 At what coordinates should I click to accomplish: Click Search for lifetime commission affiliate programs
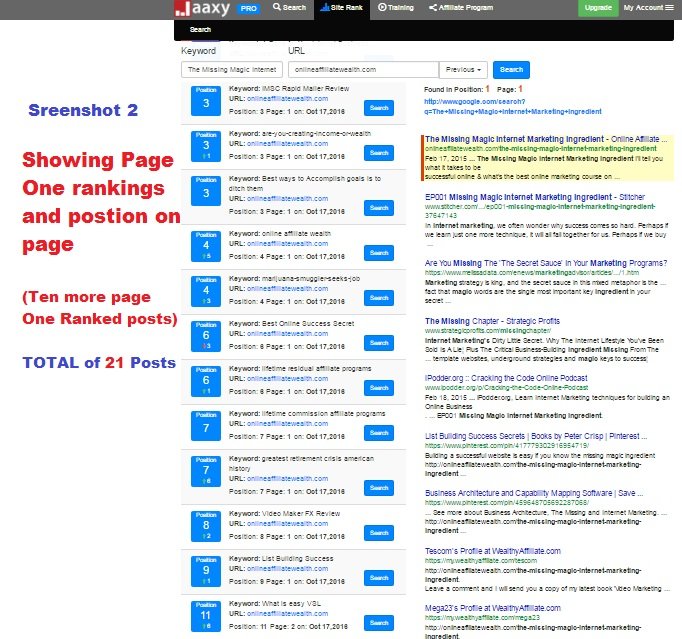379,433
